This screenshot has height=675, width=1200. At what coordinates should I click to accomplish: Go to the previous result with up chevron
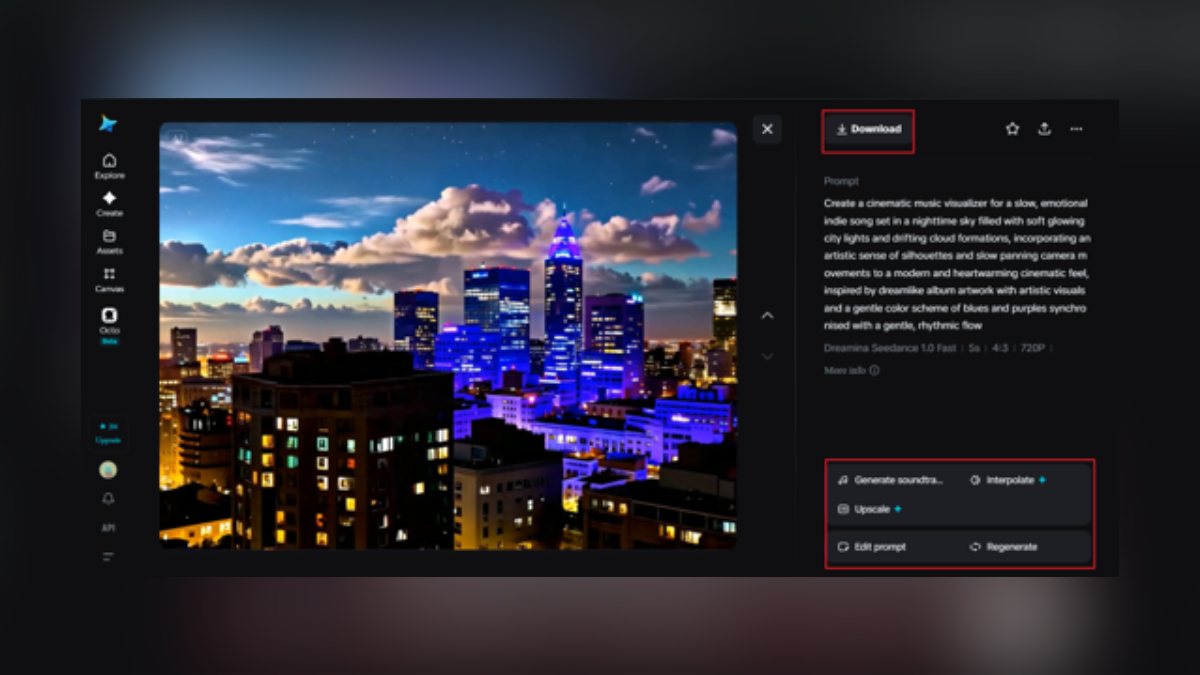coord(767,316)
